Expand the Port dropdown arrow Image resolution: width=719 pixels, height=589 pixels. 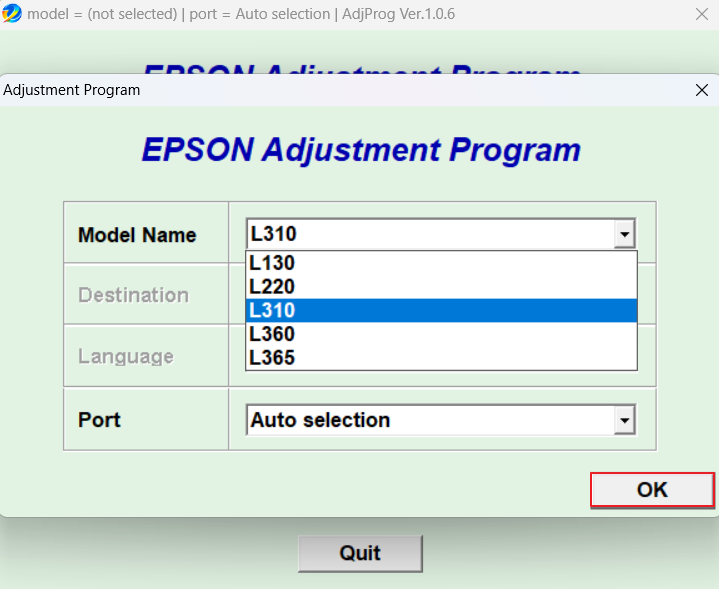click(x=625, y=420)
